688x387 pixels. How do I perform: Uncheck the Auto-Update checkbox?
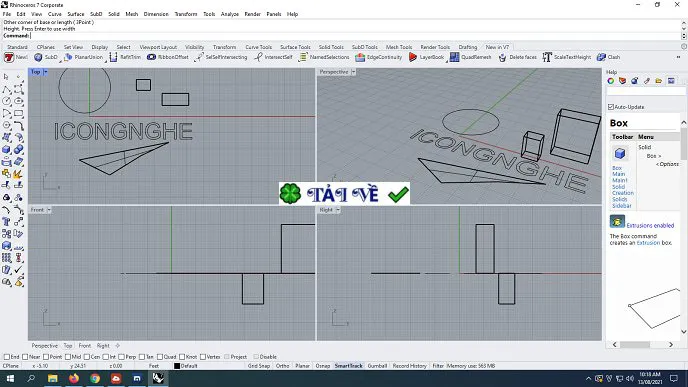pos(611,107)
